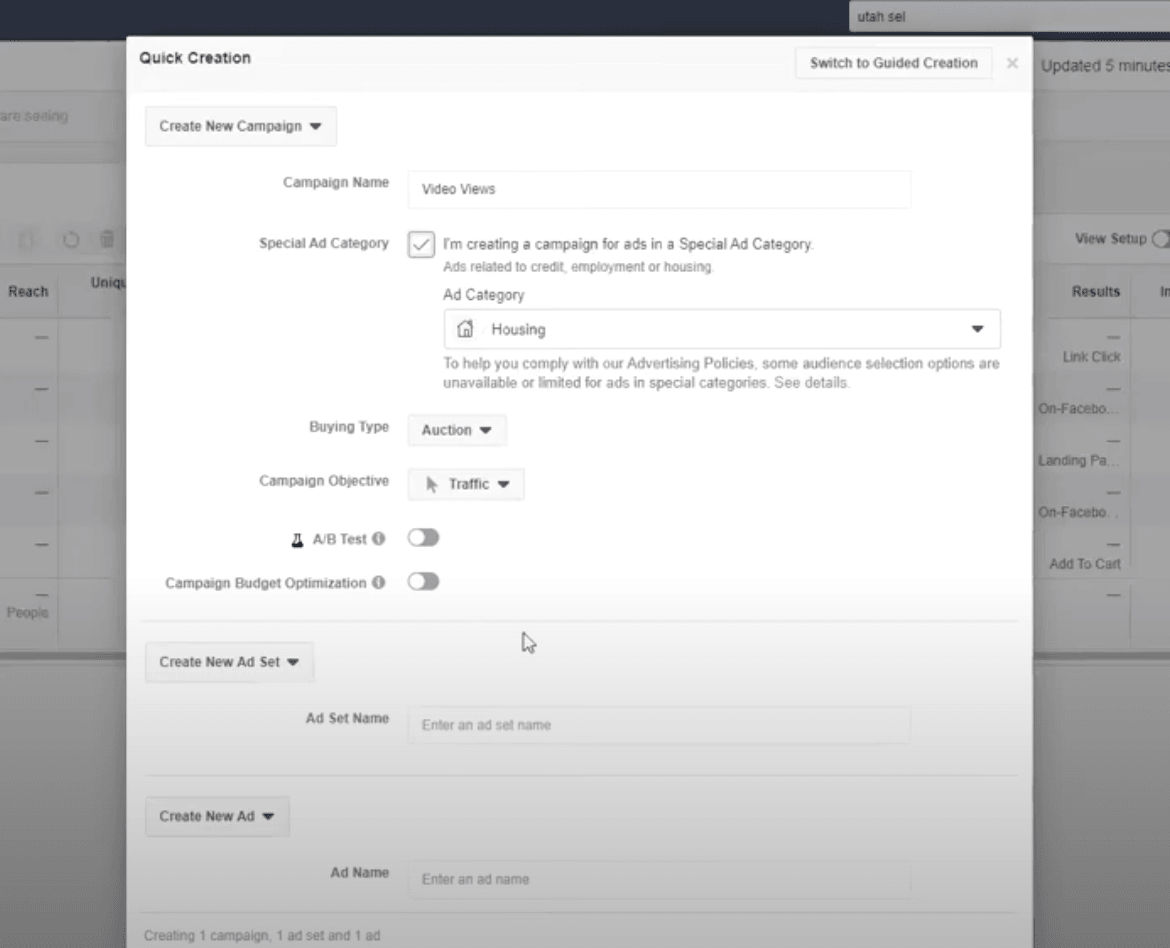Enable Campaign Budget Optimization switch

423,581
